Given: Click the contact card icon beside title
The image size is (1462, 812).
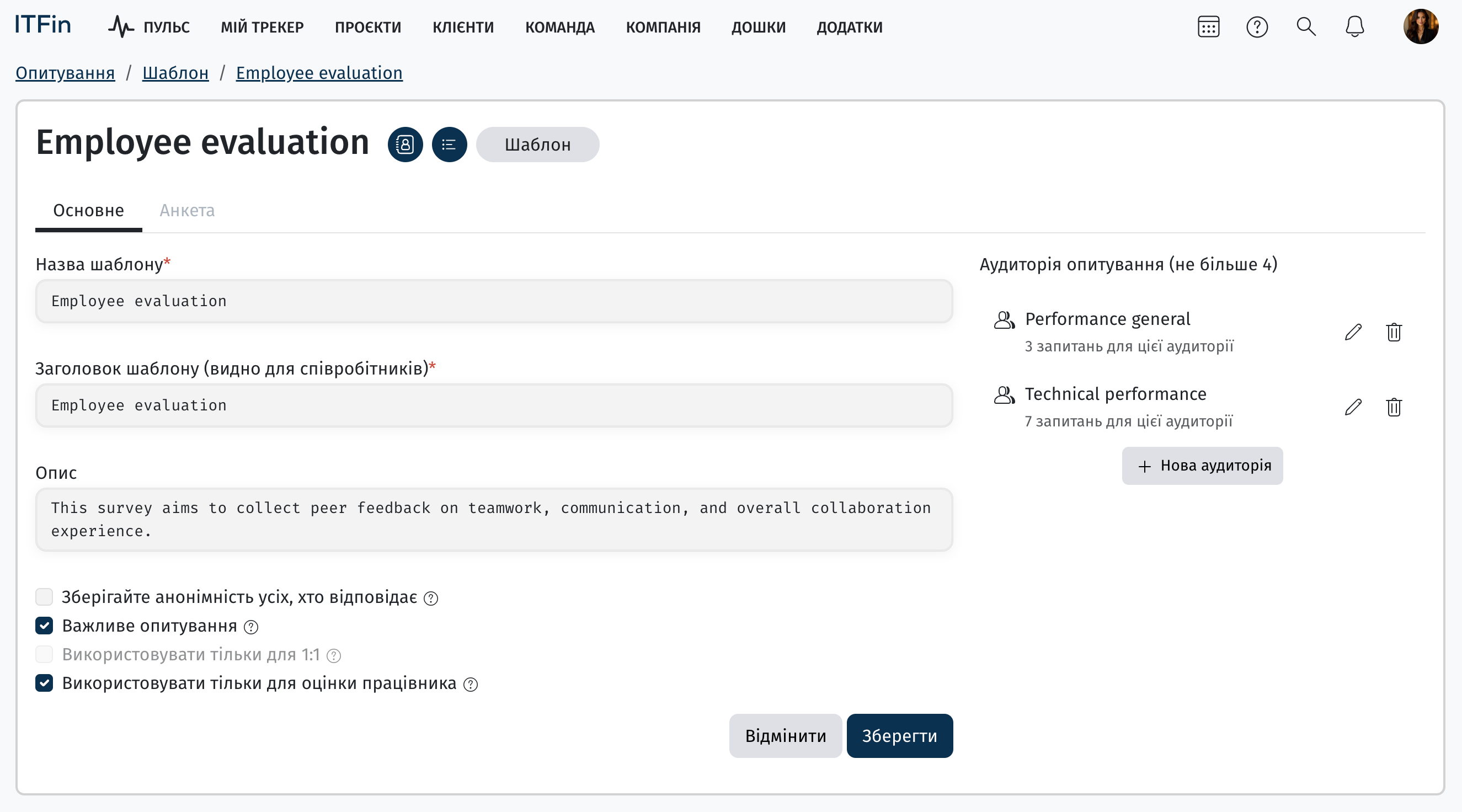Looking at the screenshot, I should [x=404, y=145].
